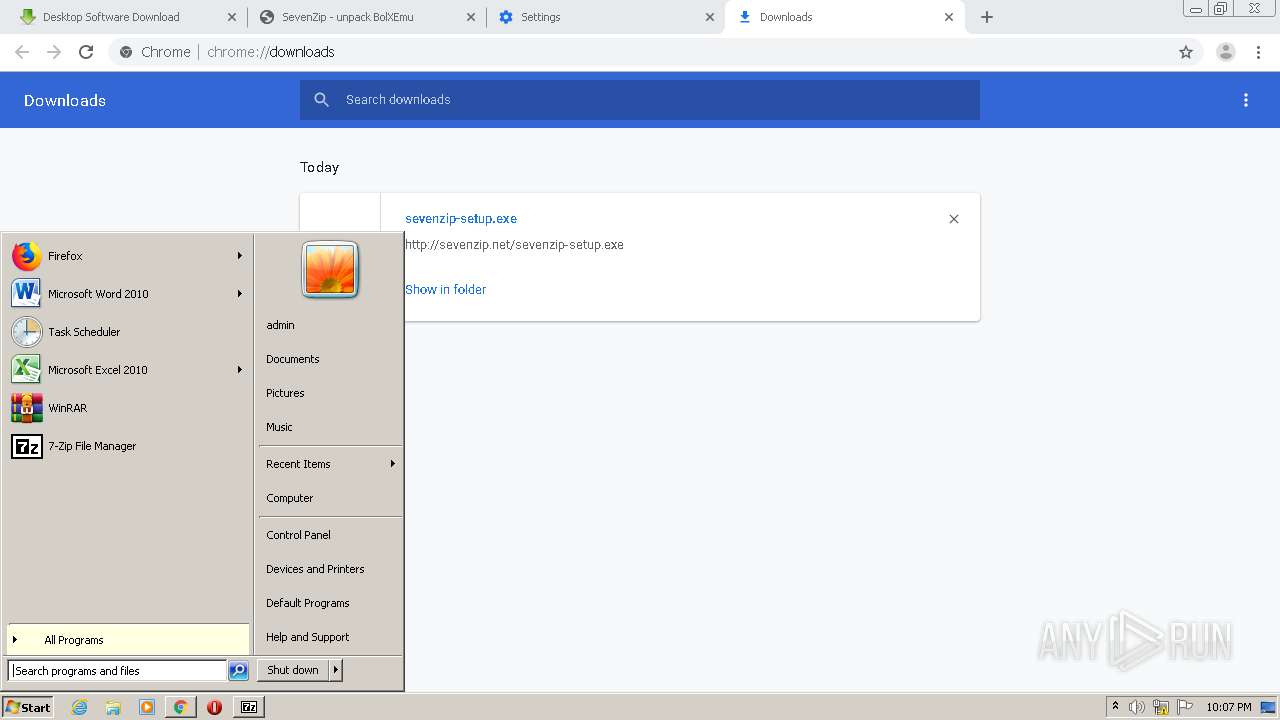The width and height of the screenshot is (1280, 720).
Task: Open the volume speaker tray icon
Action: pyautogui.click(x=1137, y=707)
